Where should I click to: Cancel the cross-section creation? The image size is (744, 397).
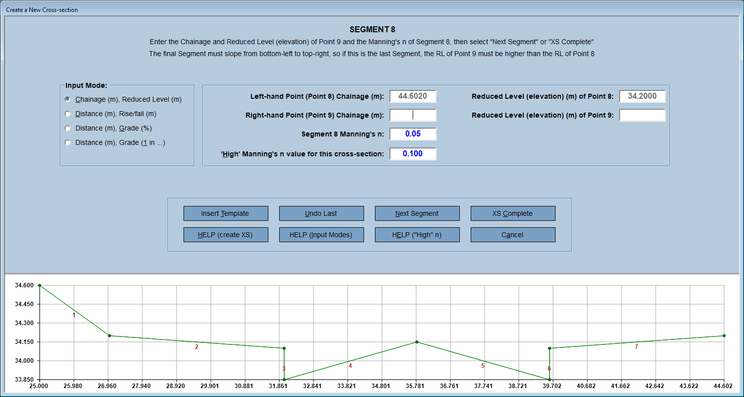point(513,235)
